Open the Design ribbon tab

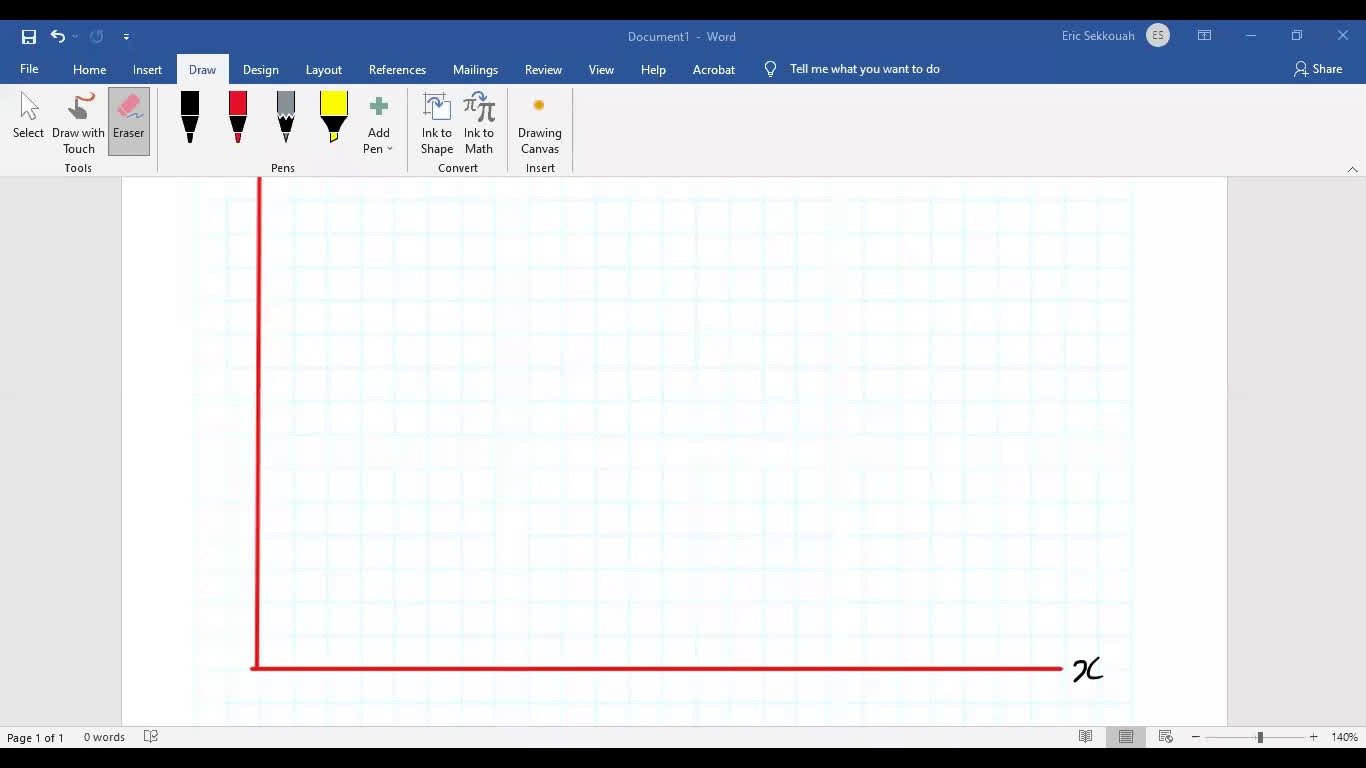coord(260,69)
